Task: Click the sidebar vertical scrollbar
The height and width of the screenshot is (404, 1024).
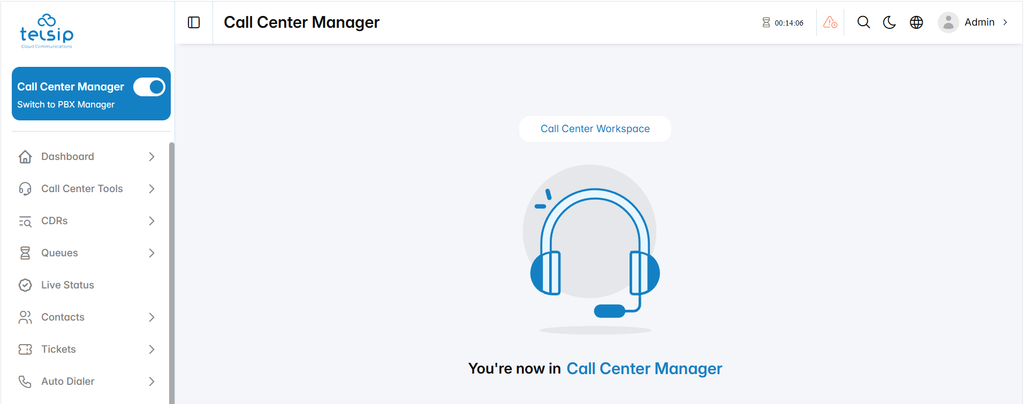Action: point(172,273)
